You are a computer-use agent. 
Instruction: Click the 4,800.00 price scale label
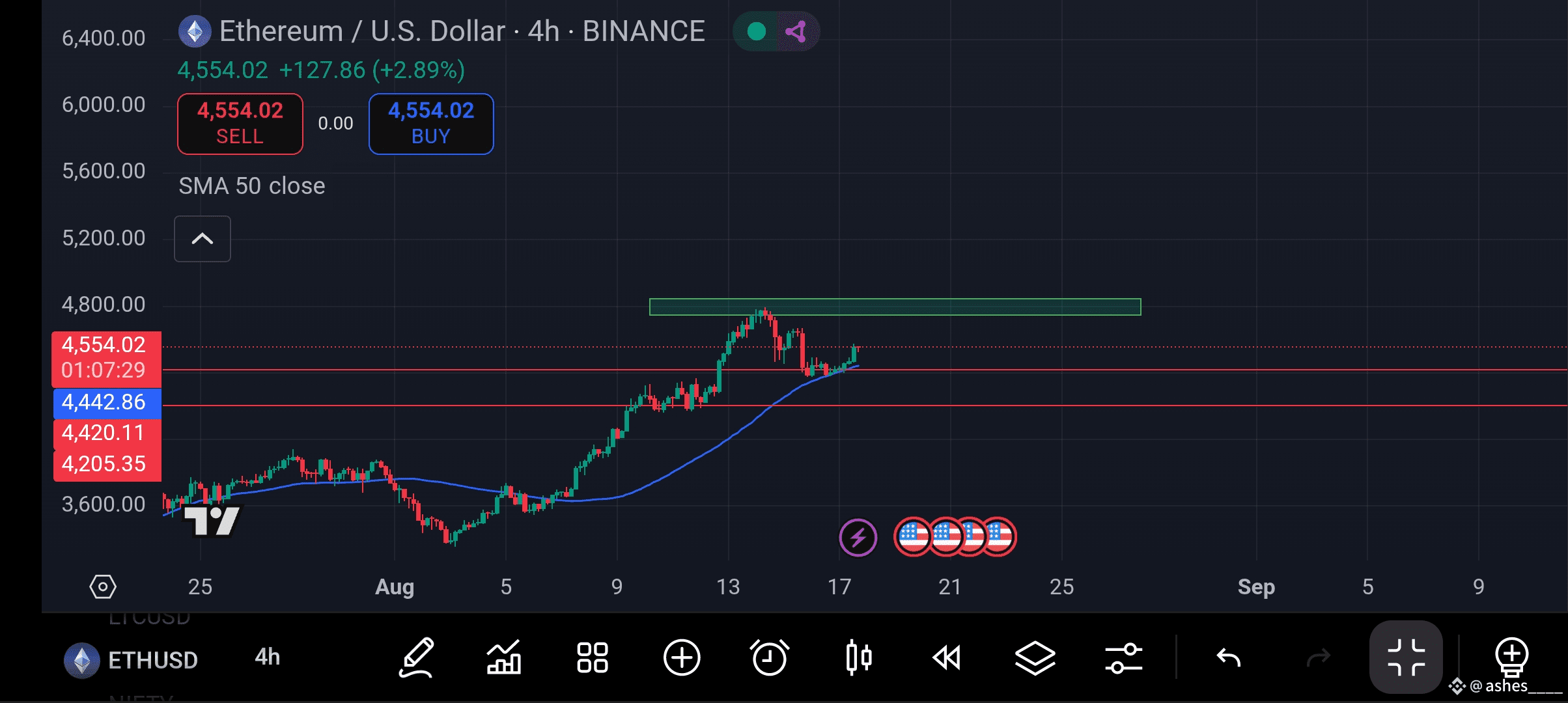104,305
